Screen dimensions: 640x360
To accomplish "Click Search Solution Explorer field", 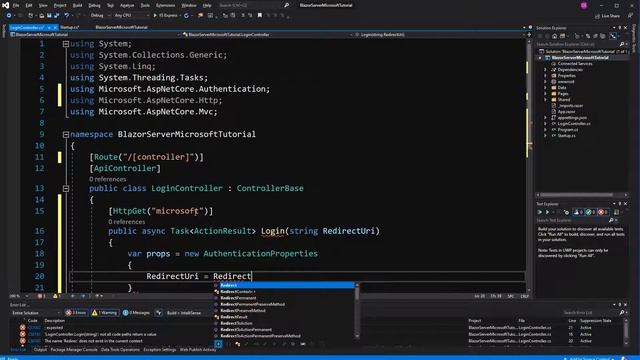I will pyautogui.click(x=577, y=44).
